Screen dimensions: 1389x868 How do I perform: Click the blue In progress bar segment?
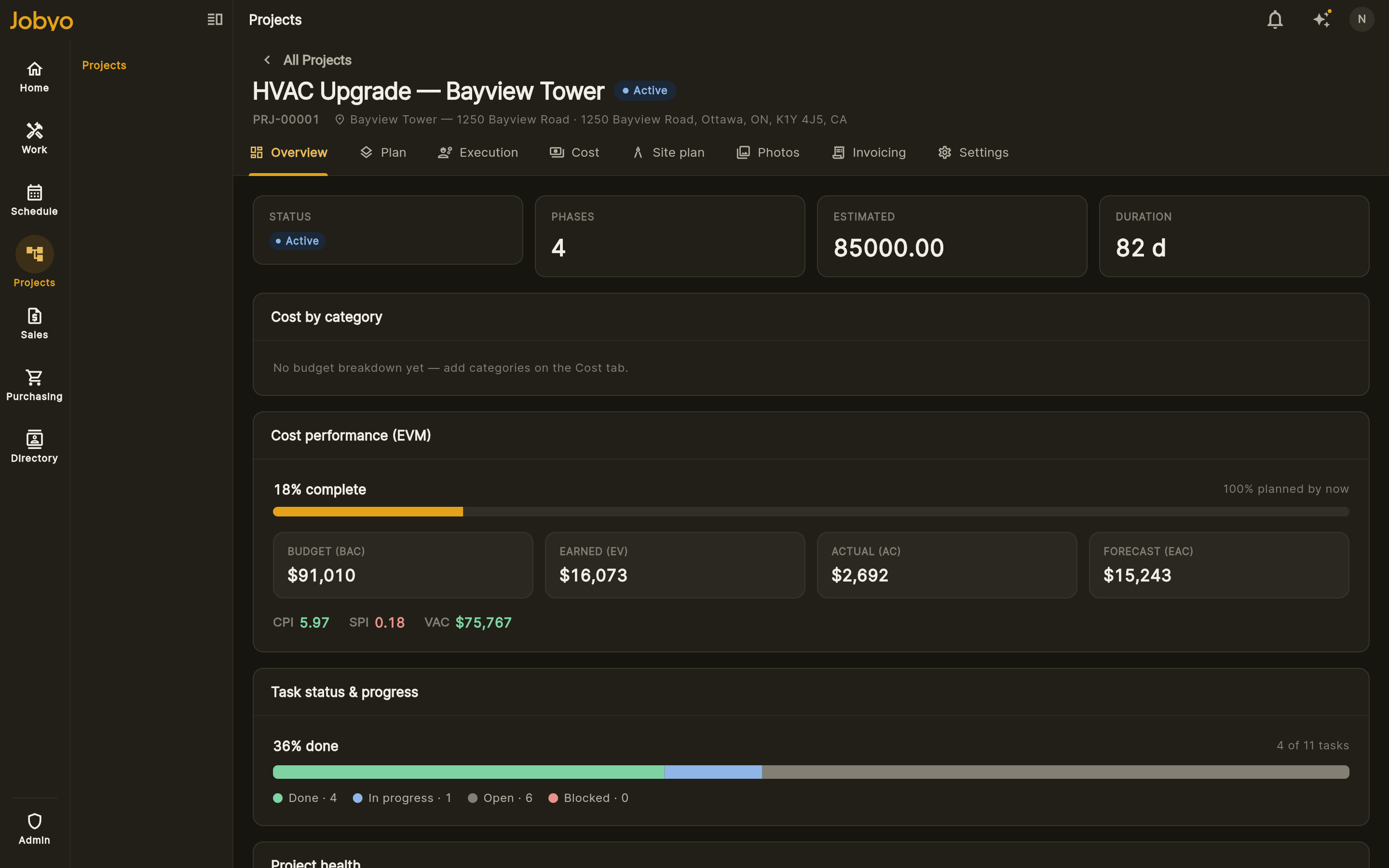pyautogui.click(x=713, y=772)
